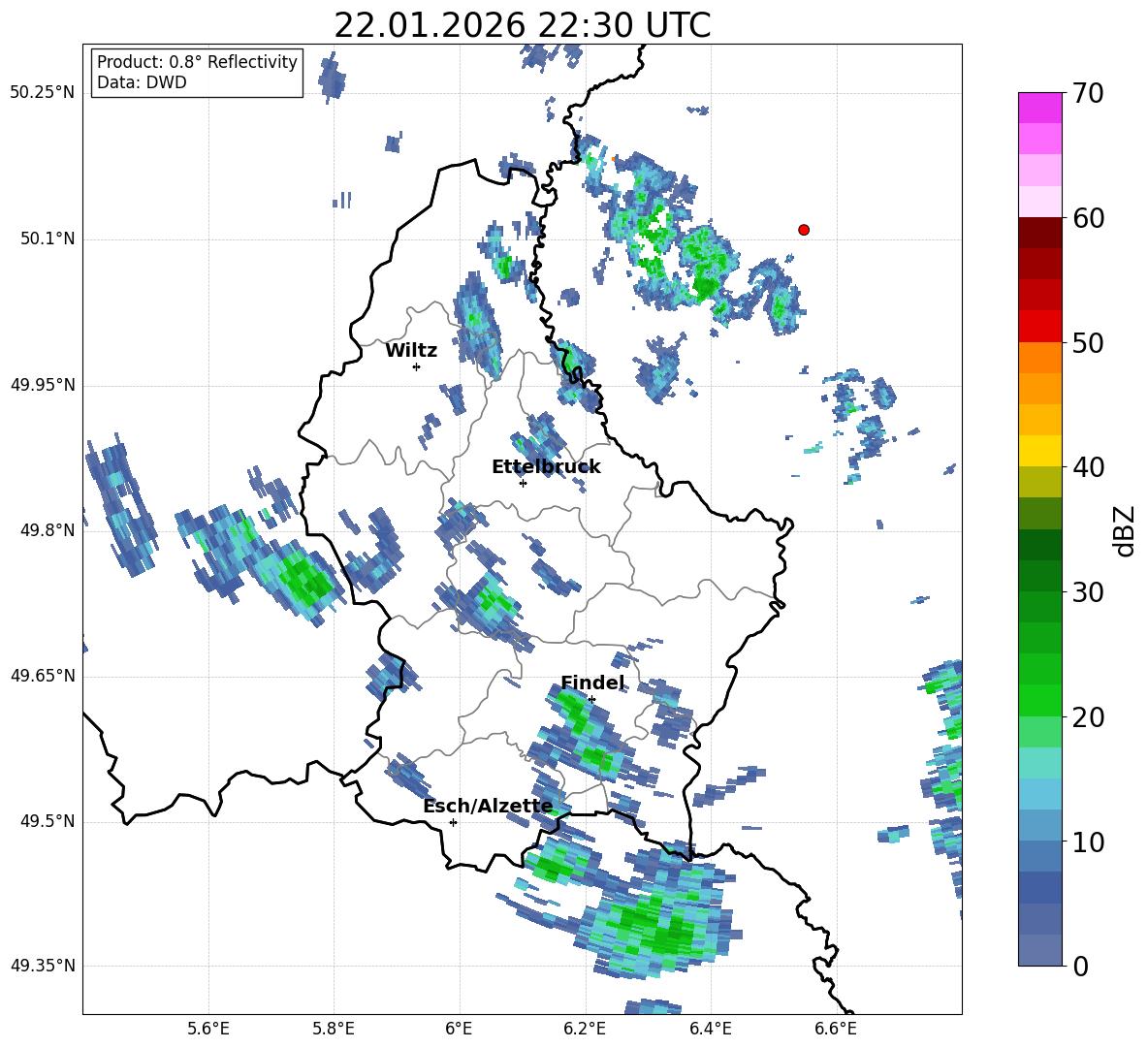Click the Data: DWD text
The image size is (1148, 1048).
click(x=142, y=82)
